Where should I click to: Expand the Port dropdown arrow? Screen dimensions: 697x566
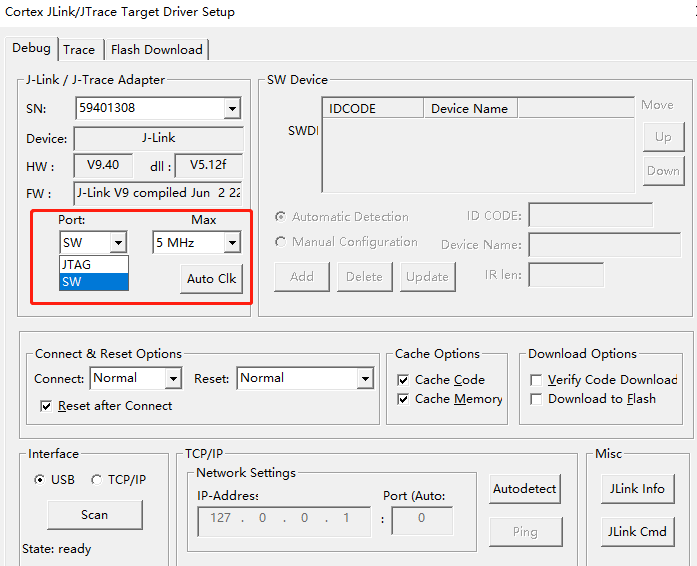pyautogui.click(x=118, y=243)
